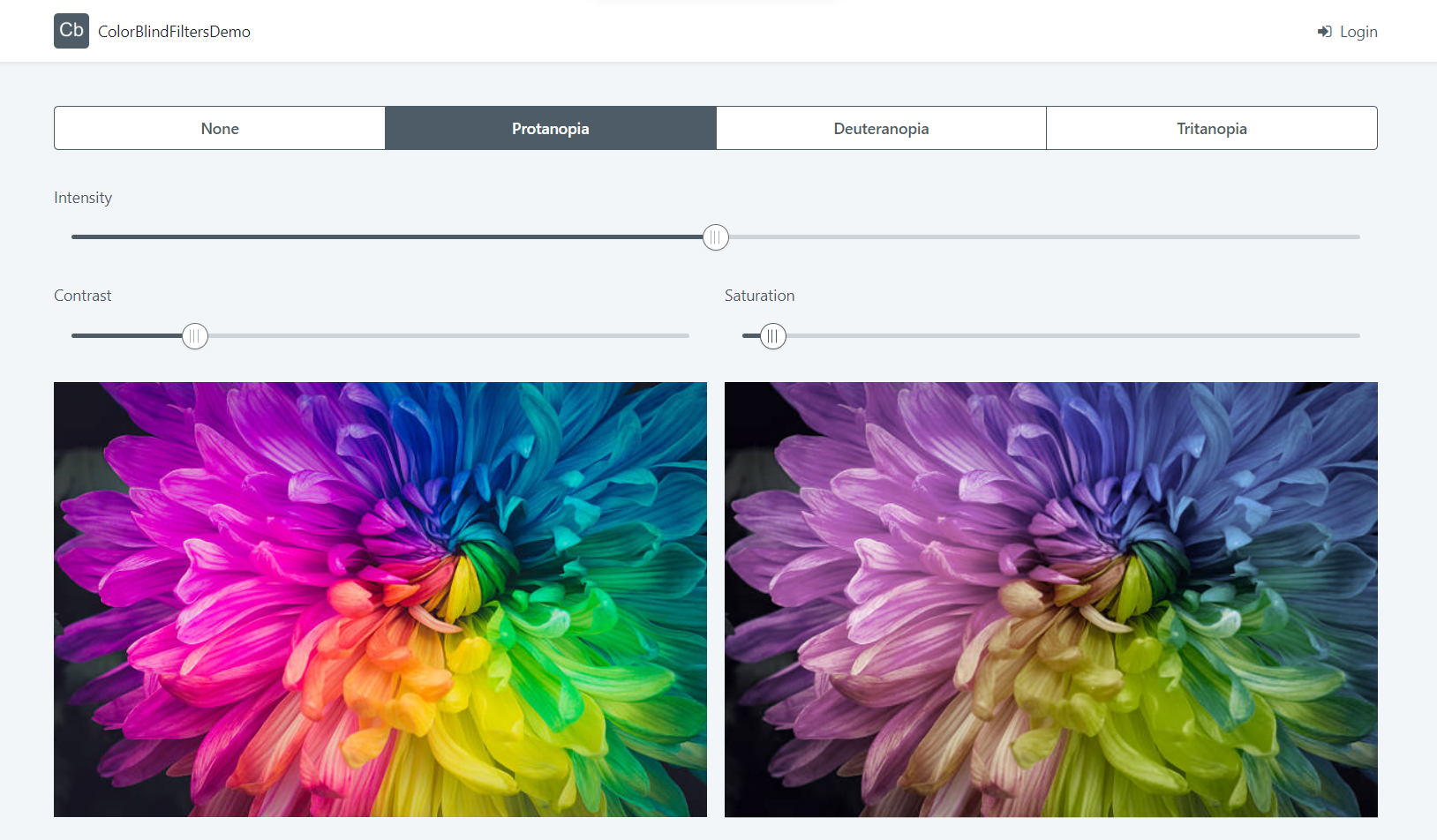
Task: Click the original colorful flower image
Action: pyautogui.click(x=380, y=599)
